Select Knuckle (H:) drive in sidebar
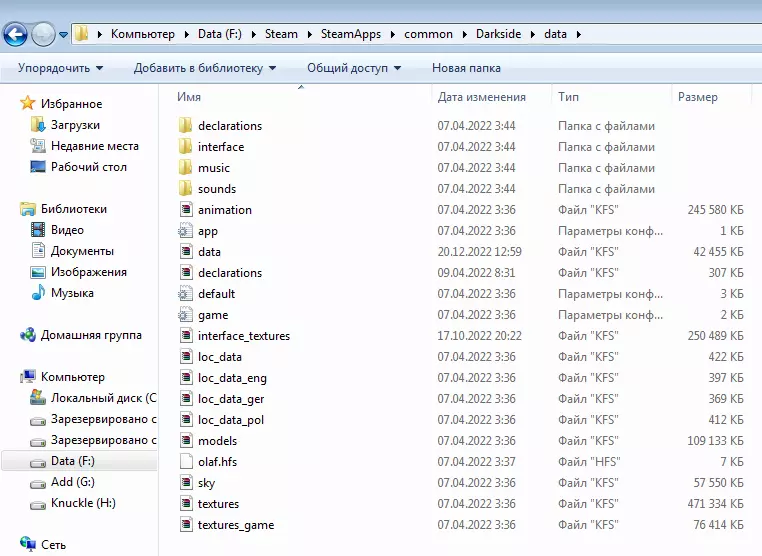The height and width of the screenshot is (556, 762). (x=83, y=503)
